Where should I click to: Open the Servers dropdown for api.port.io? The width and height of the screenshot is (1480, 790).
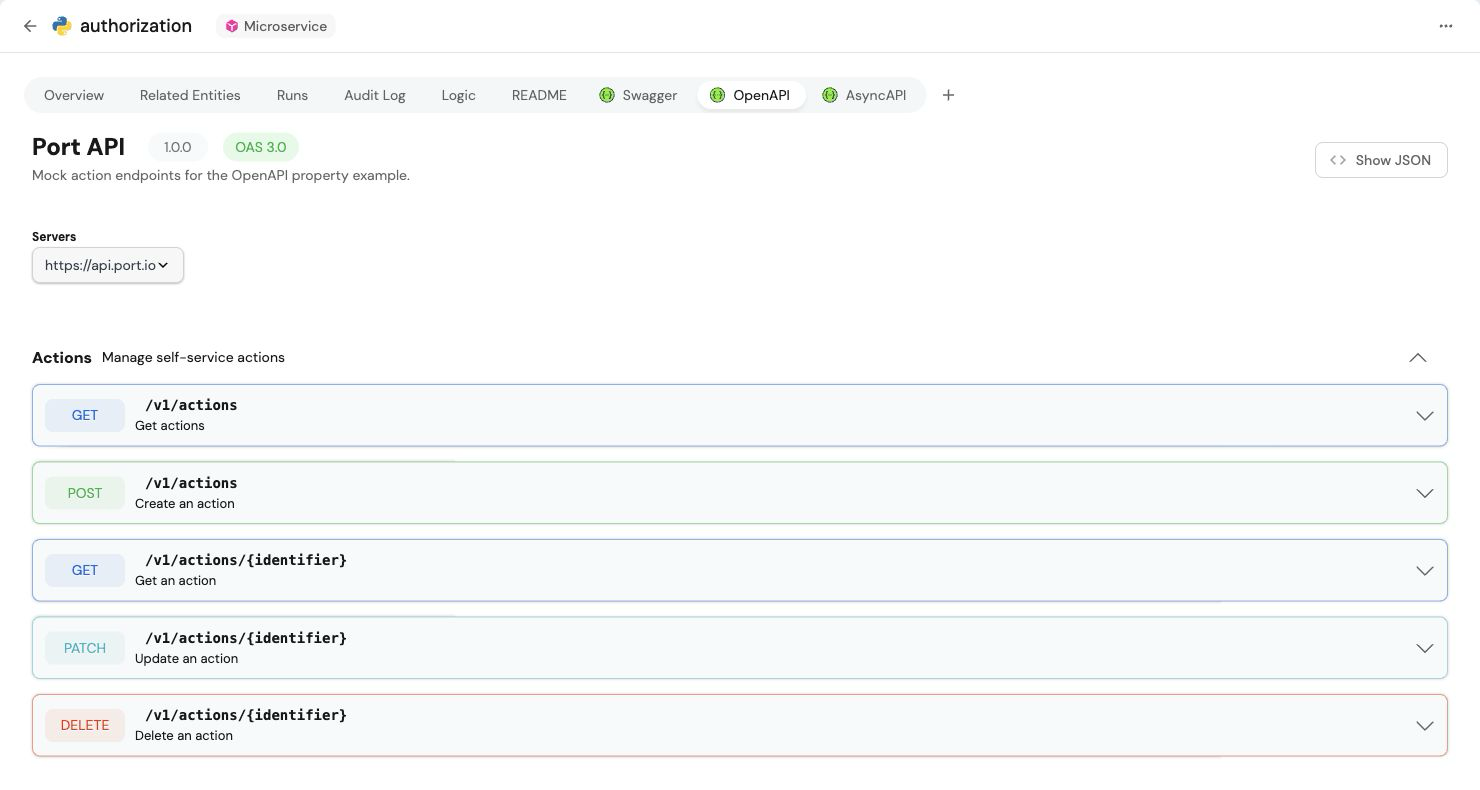point(108,265)
